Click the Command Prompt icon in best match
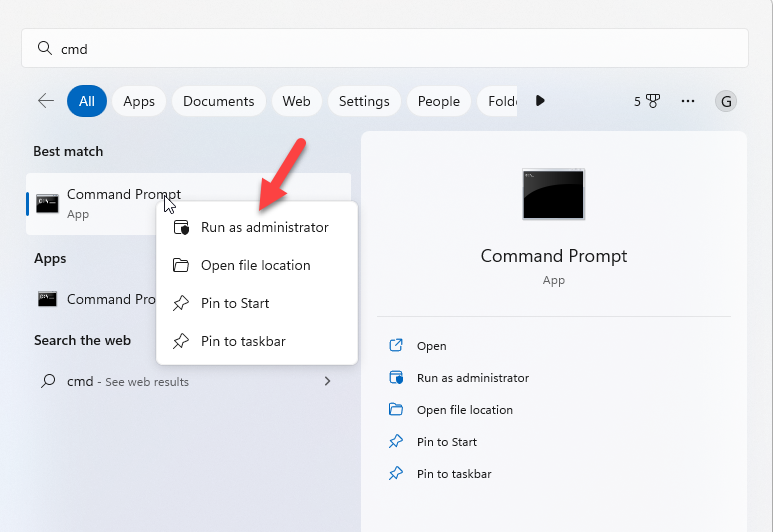 pos(47,204)
